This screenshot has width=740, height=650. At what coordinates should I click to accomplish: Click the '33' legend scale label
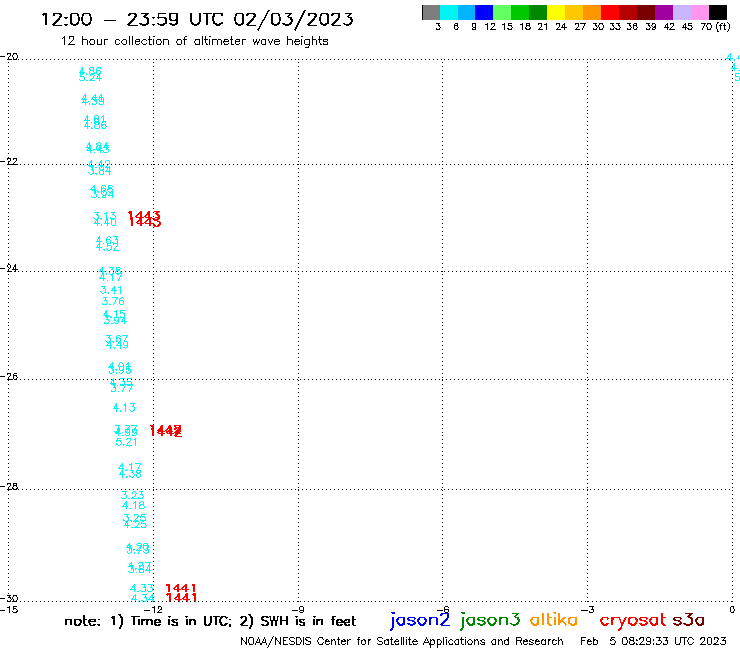pos(614,27)
